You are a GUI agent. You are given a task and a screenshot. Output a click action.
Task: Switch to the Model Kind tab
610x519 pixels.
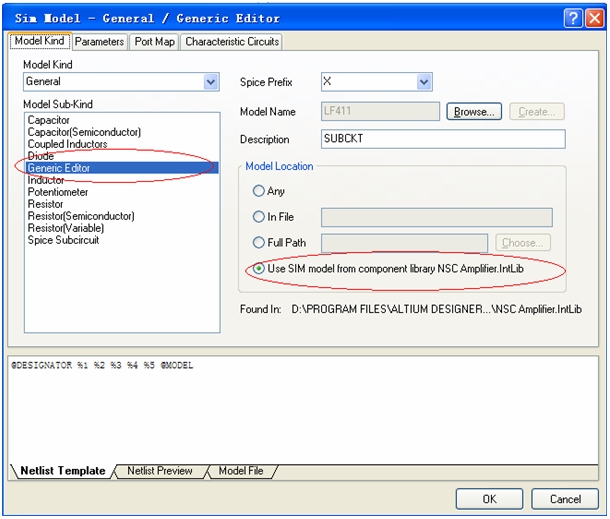tap(39, 41)
